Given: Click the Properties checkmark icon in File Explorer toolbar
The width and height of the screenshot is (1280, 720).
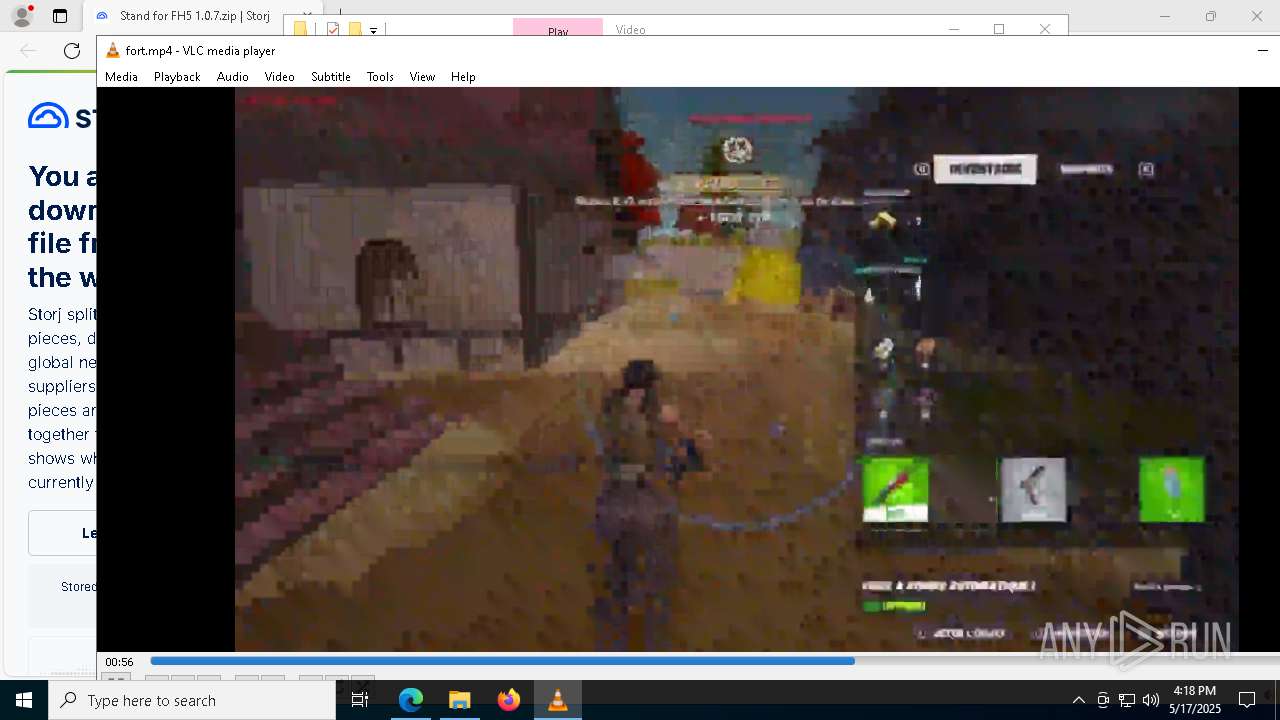Looking at the screenshot, I should click(x=333, y=29).
